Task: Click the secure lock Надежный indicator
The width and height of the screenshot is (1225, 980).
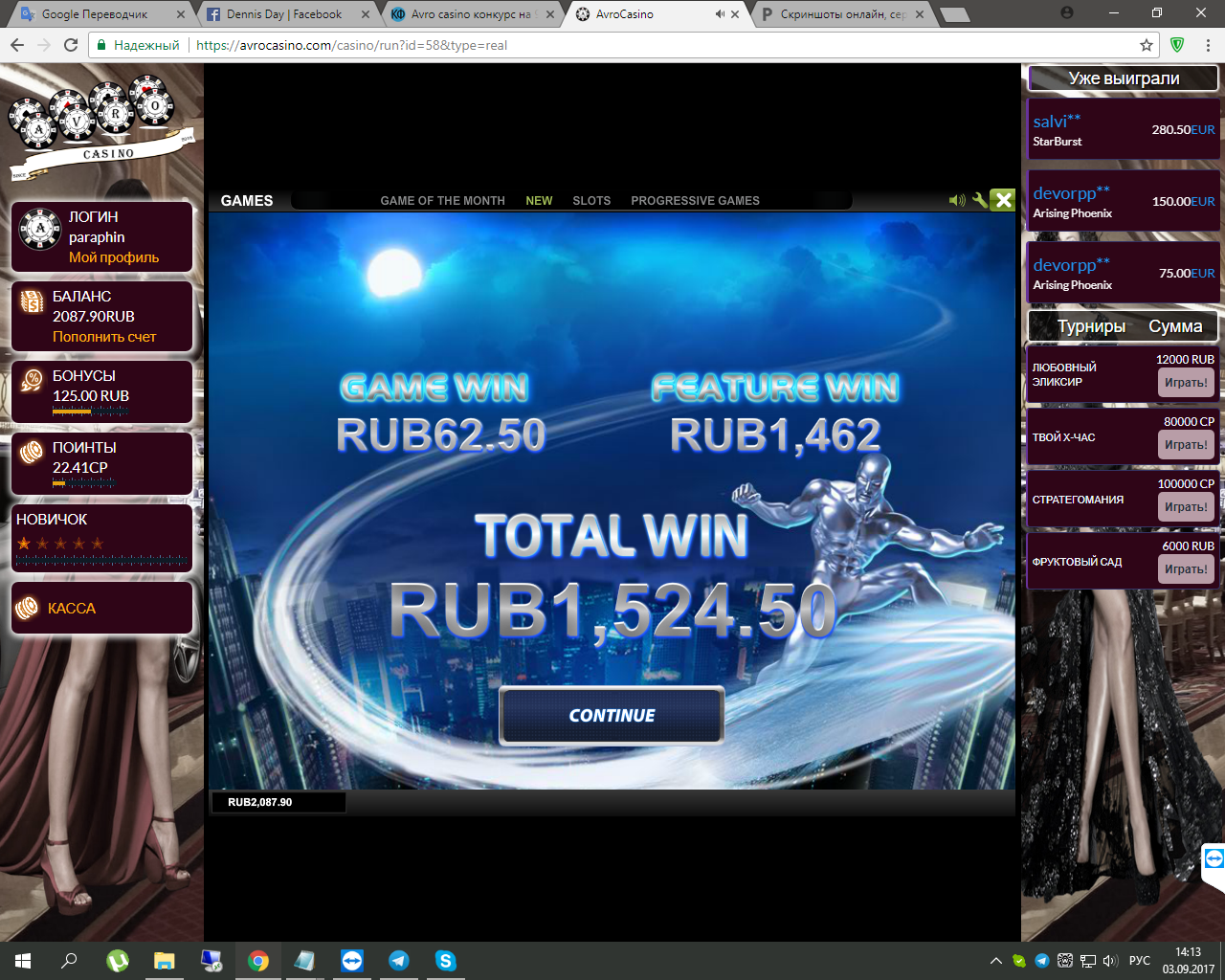Action: tap(138, 45)
